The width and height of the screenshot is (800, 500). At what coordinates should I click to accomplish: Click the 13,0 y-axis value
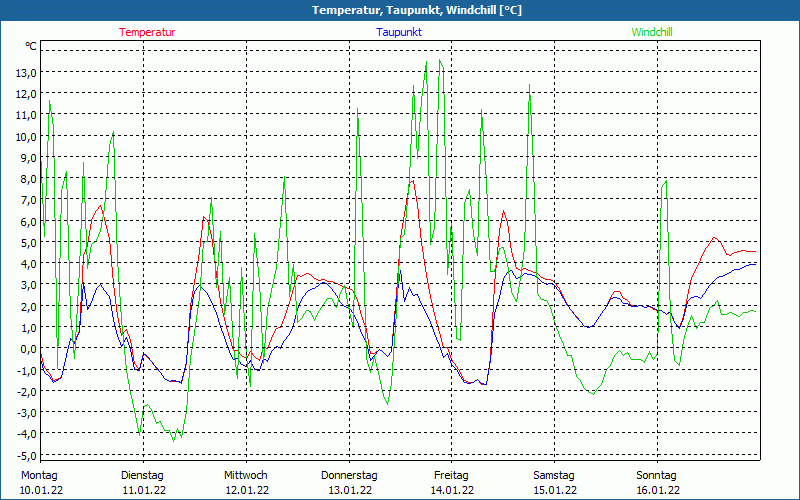click(26, 72)
